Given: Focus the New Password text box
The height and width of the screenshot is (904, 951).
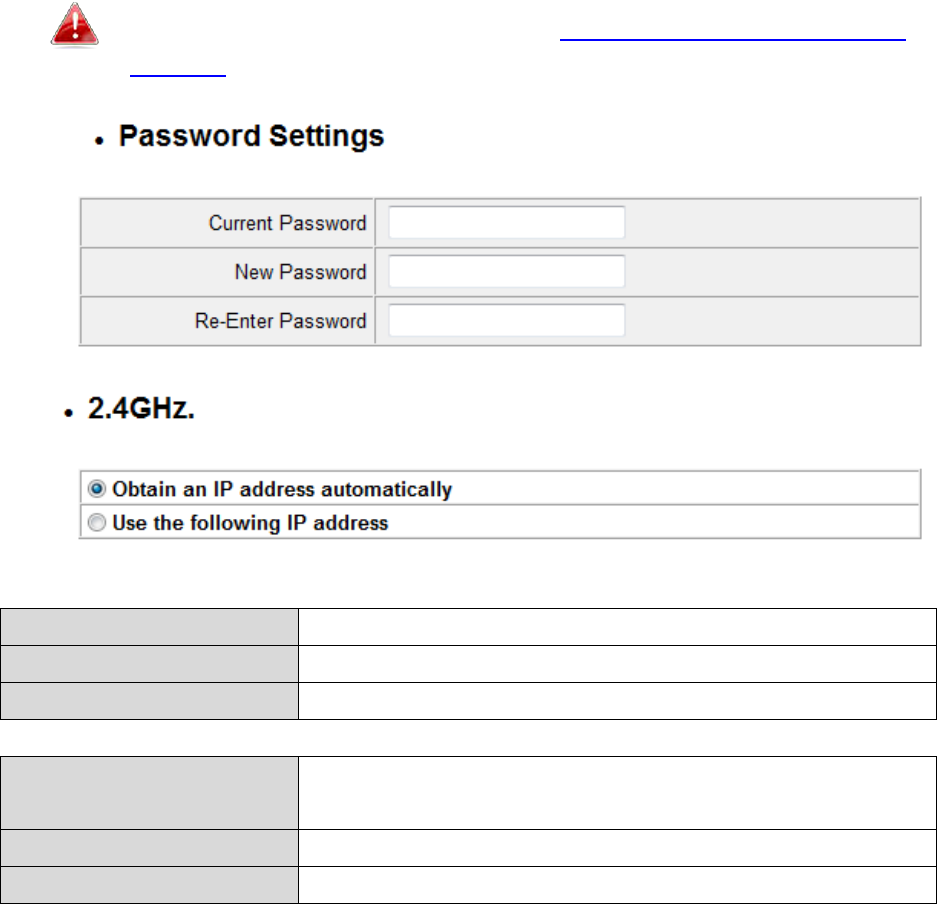Looking at the screenshot, I should pos(506,271).
